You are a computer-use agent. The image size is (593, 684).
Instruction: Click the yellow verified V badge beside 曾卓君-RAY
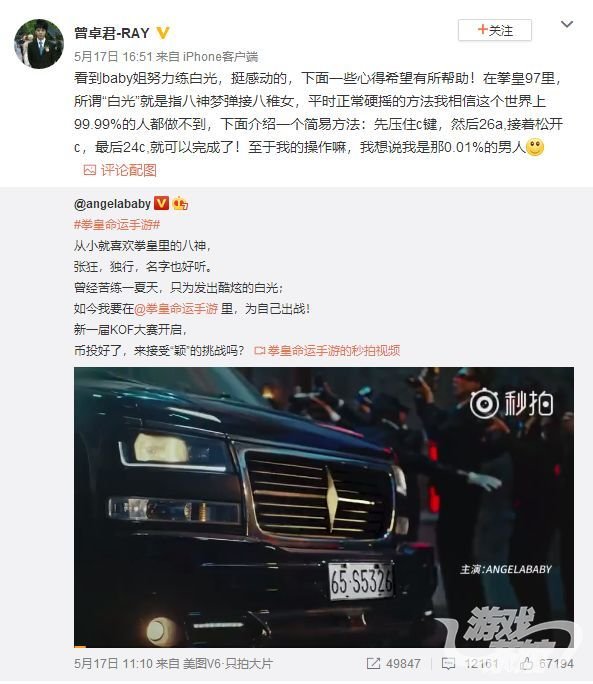[x=163, y=33]
